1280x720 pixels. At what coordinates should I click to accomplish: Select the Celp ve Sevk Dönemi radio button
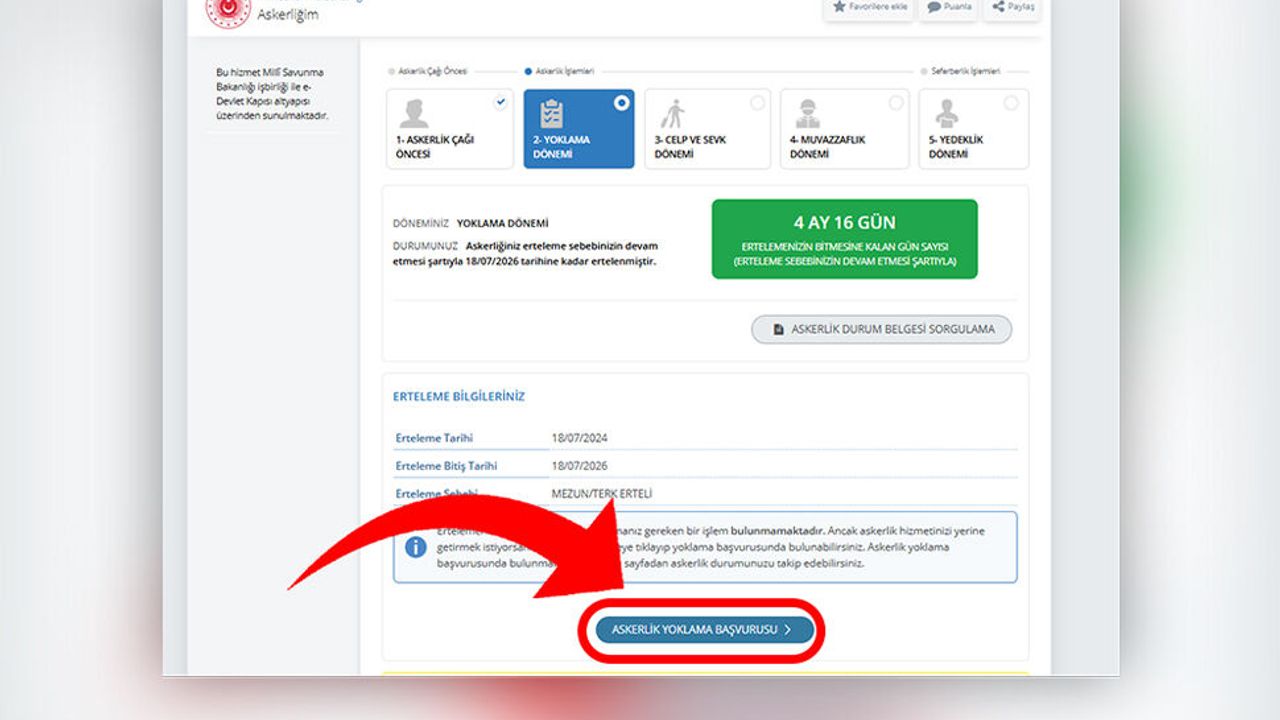(757, 103)
